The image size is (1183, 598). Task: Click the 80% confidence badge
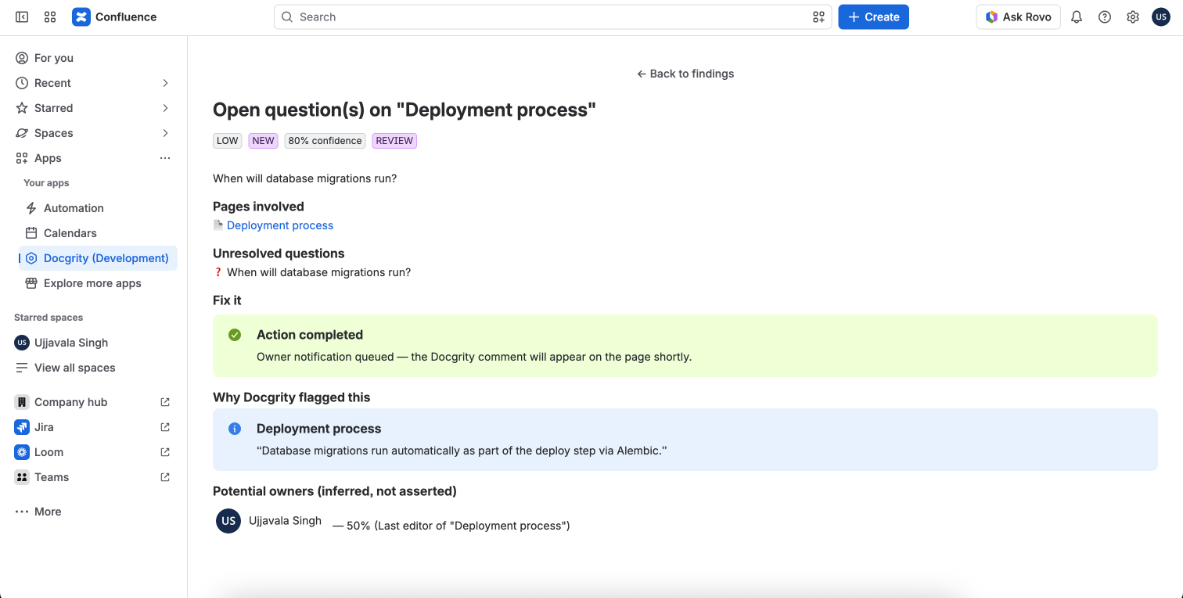pyautogui.click(x=325, y=141)
